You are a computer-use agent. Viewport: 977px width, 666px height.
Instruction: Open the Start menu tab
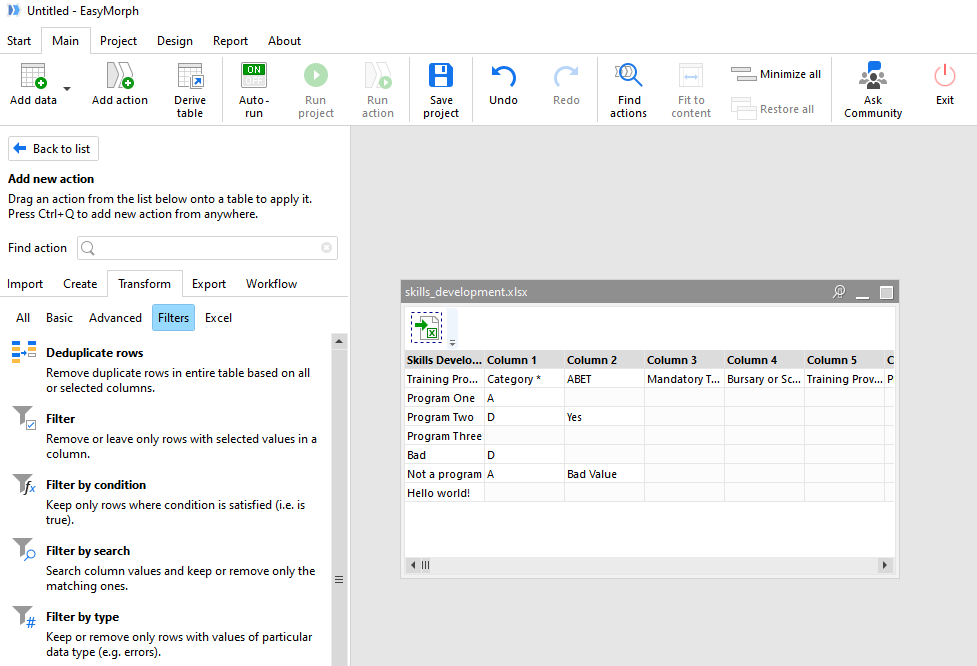[19, 41]
